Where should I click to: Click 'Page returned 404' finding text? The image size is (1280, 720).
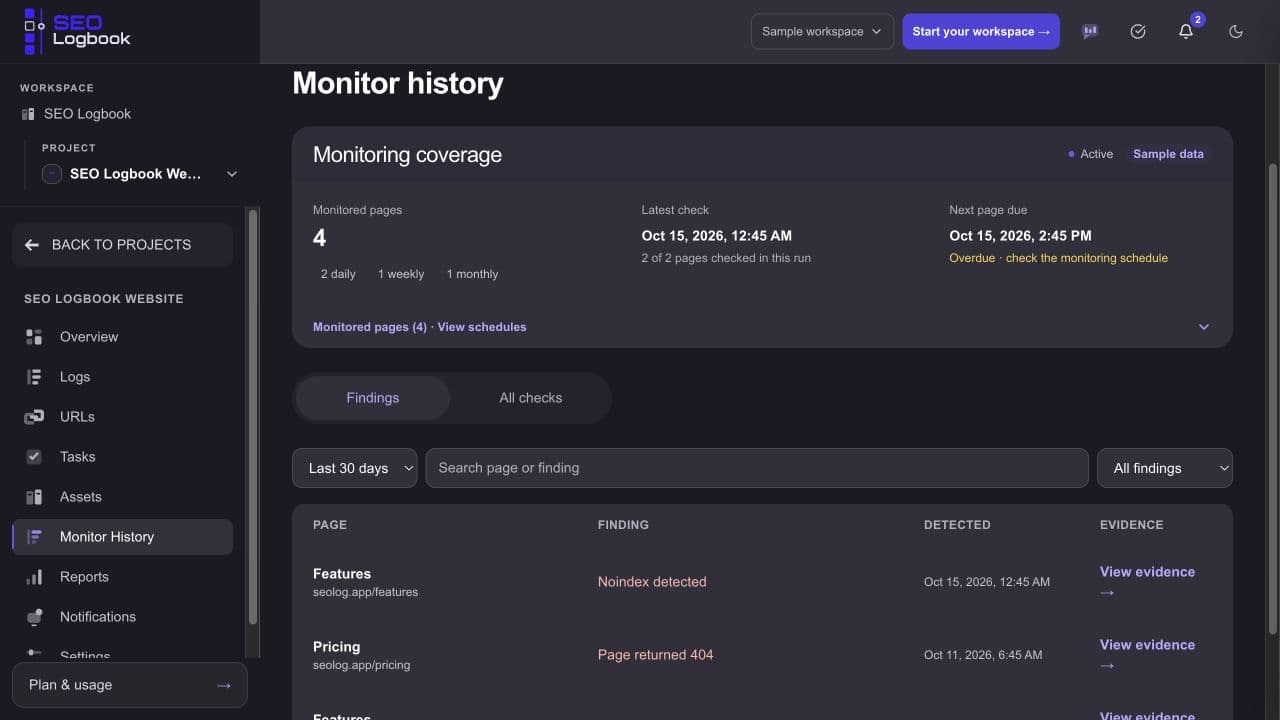point(656,655)
